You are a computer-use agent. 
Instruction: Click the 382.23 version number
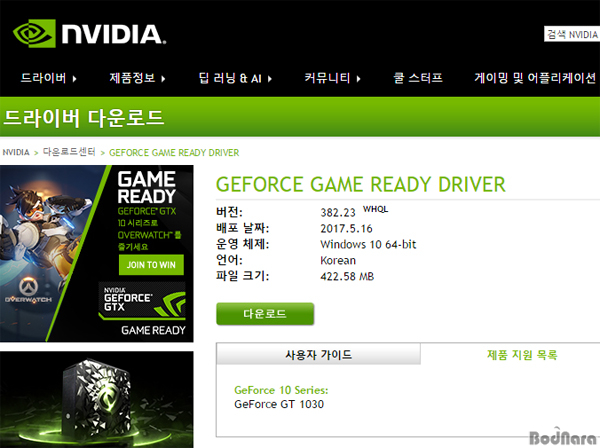(x=338, y=212)
